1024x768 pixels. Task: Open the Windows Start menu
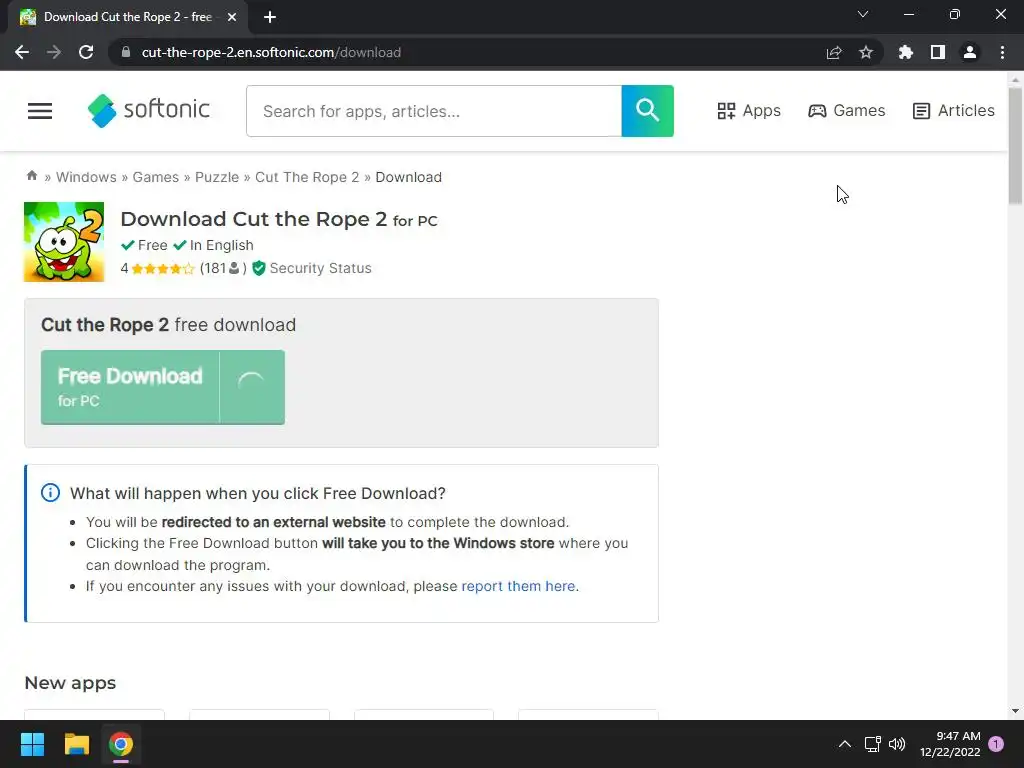tap(32, 744)
